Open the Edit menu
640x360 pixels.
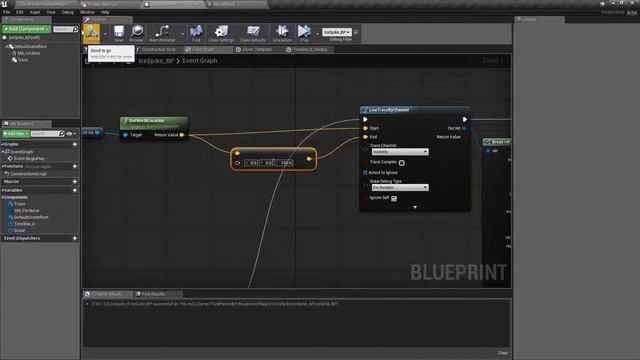(20, 12)
